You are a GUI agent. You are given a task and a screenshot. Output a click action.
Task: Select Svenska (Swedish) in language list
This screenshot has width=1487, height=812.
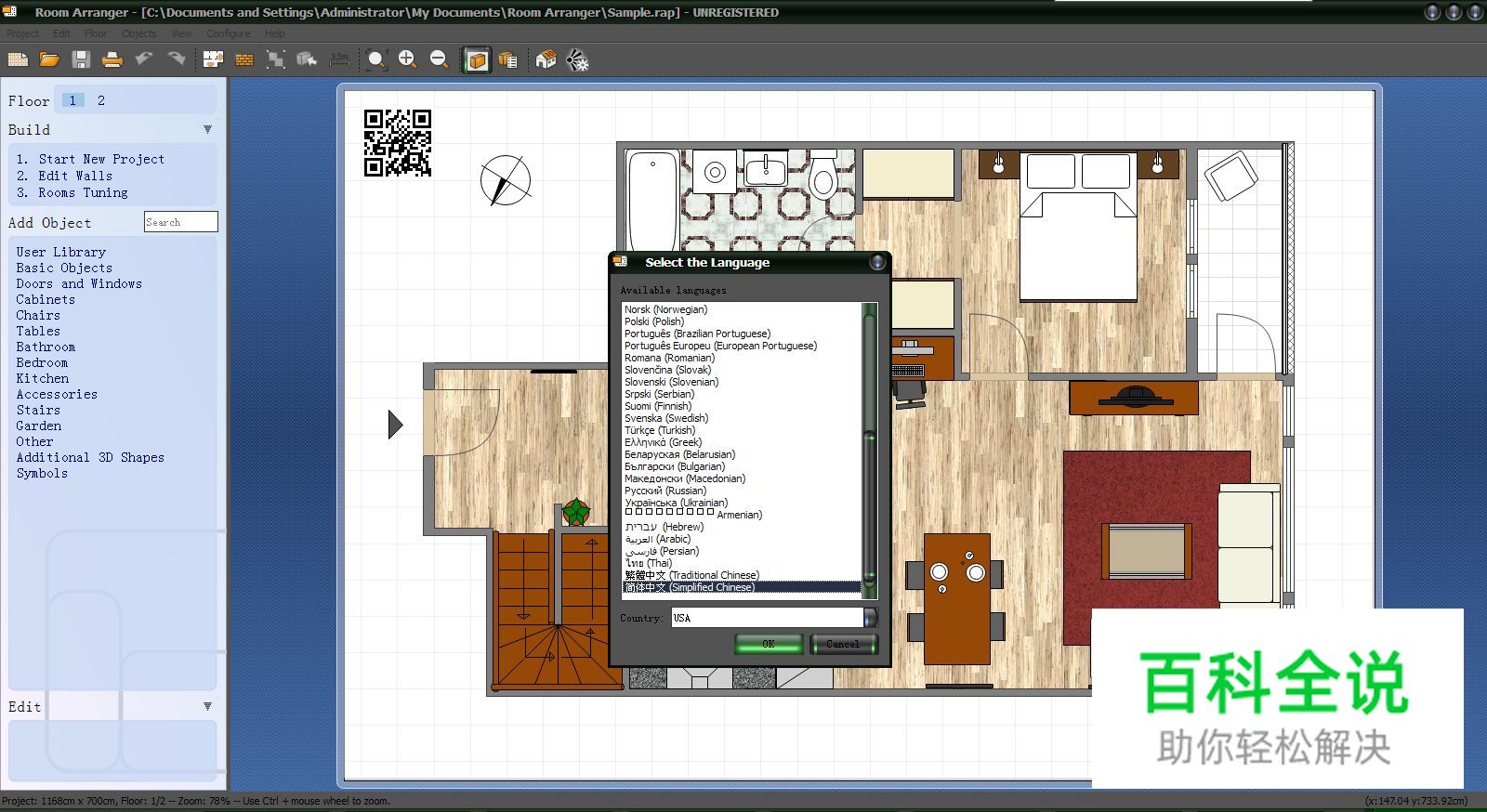(666, 418)
